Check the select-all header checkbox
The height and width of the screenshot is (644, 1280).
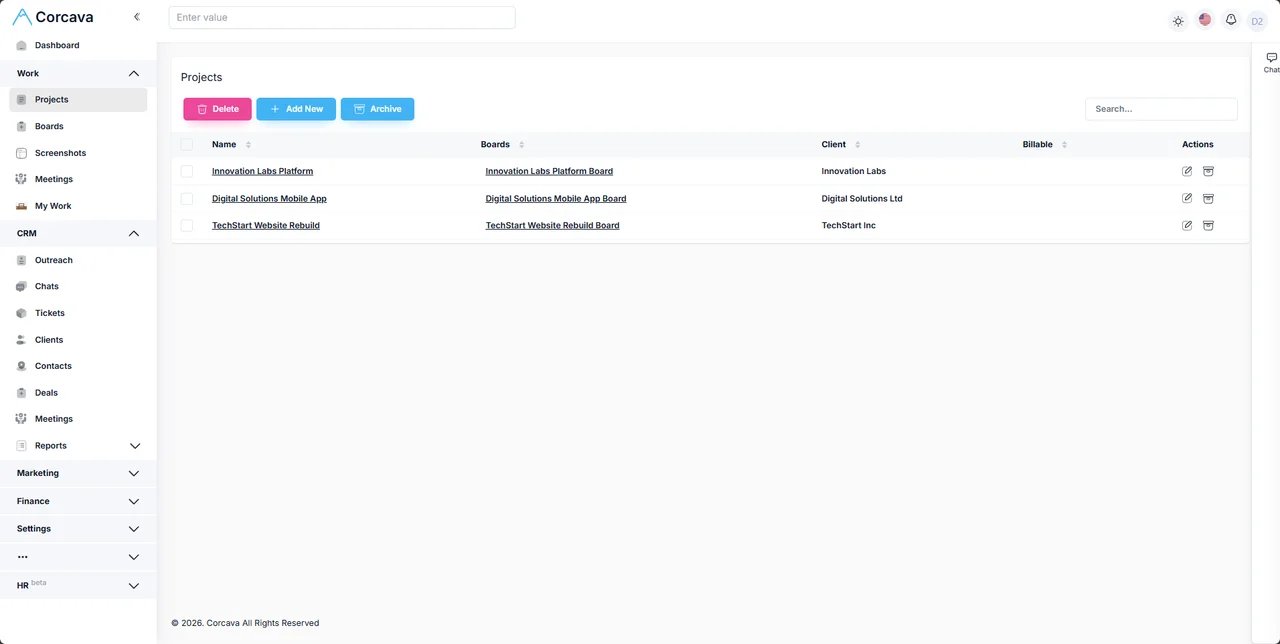(x=187, y=145)
